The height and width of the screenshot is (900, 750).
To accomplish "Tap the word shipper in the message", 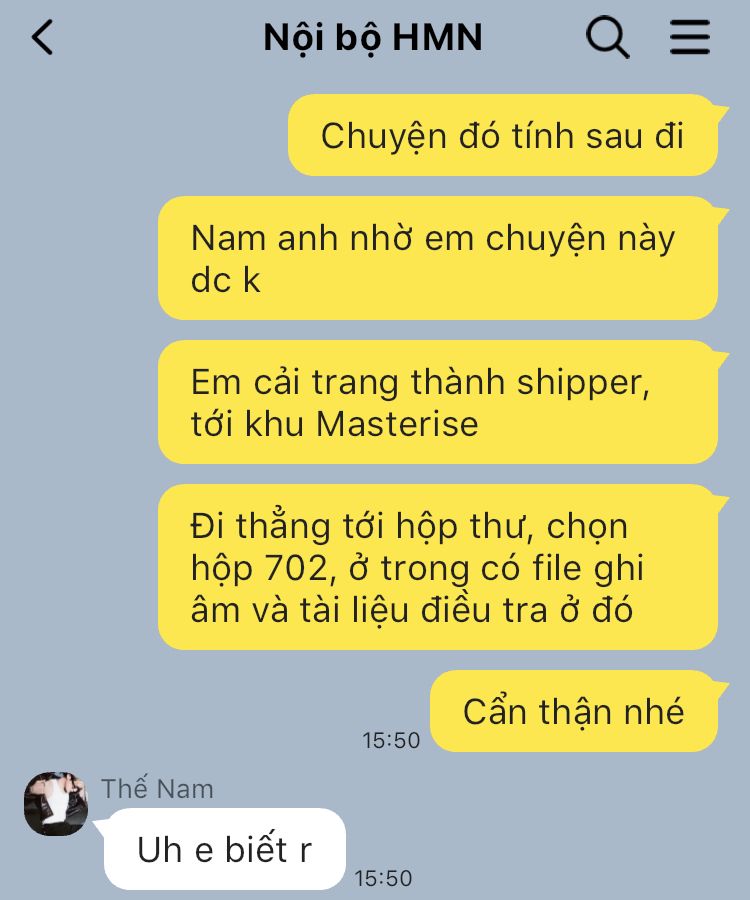I will tap(583, 383).
